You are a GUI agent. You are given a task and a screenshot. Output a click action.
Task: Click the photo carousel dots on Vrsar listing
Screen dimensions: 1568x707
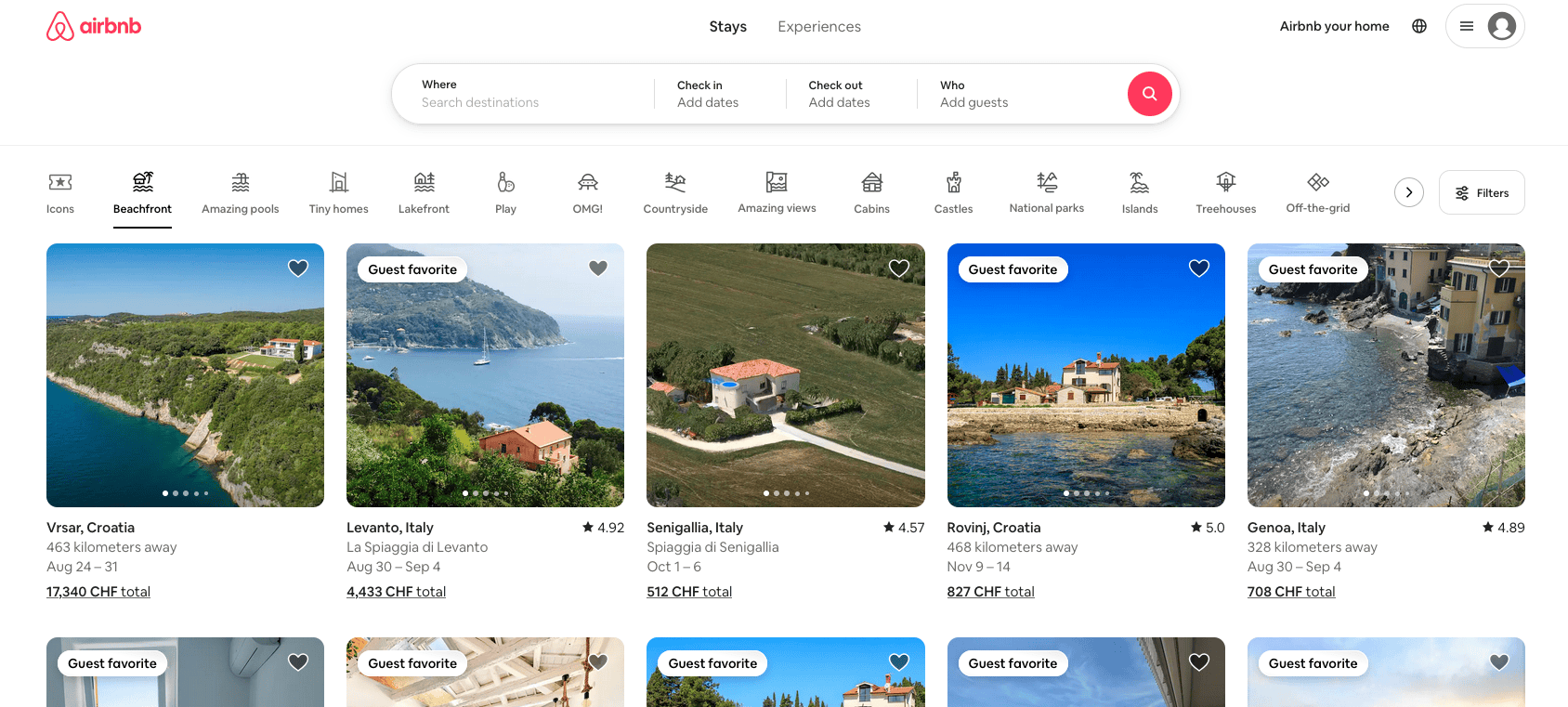185,493
